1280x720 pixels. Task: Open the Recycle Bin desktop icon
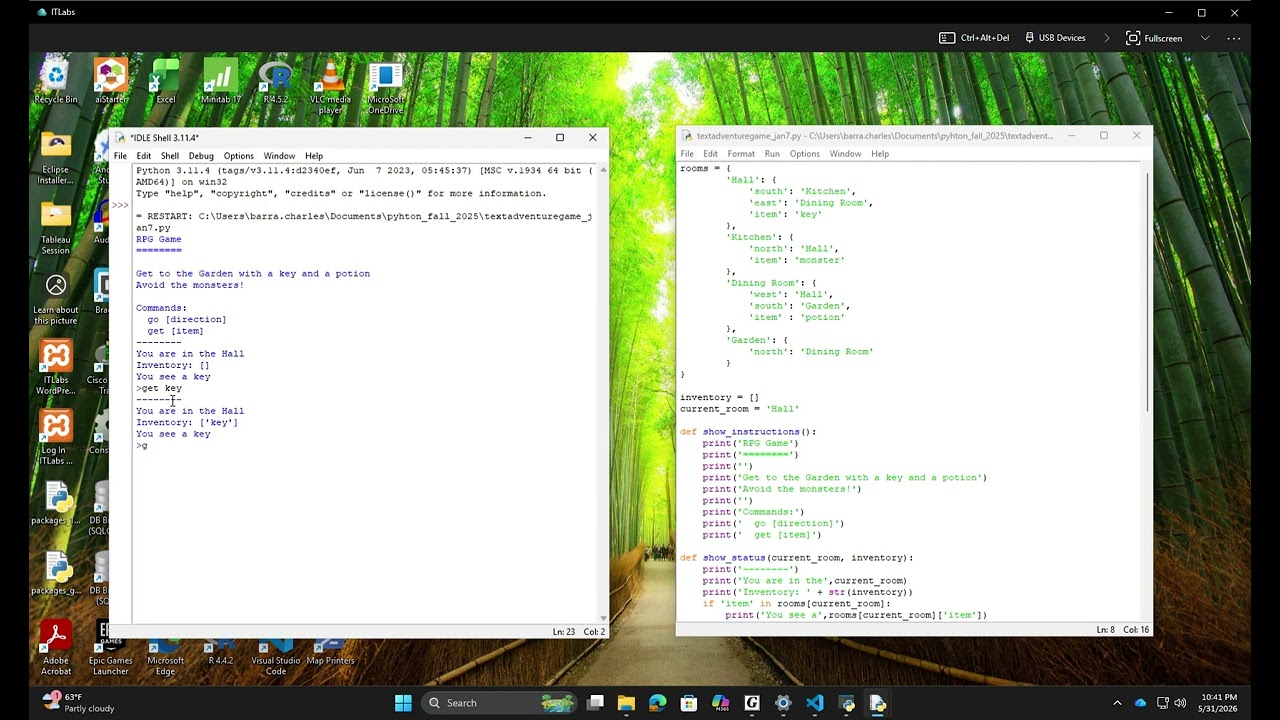click(x=56, y=82)
